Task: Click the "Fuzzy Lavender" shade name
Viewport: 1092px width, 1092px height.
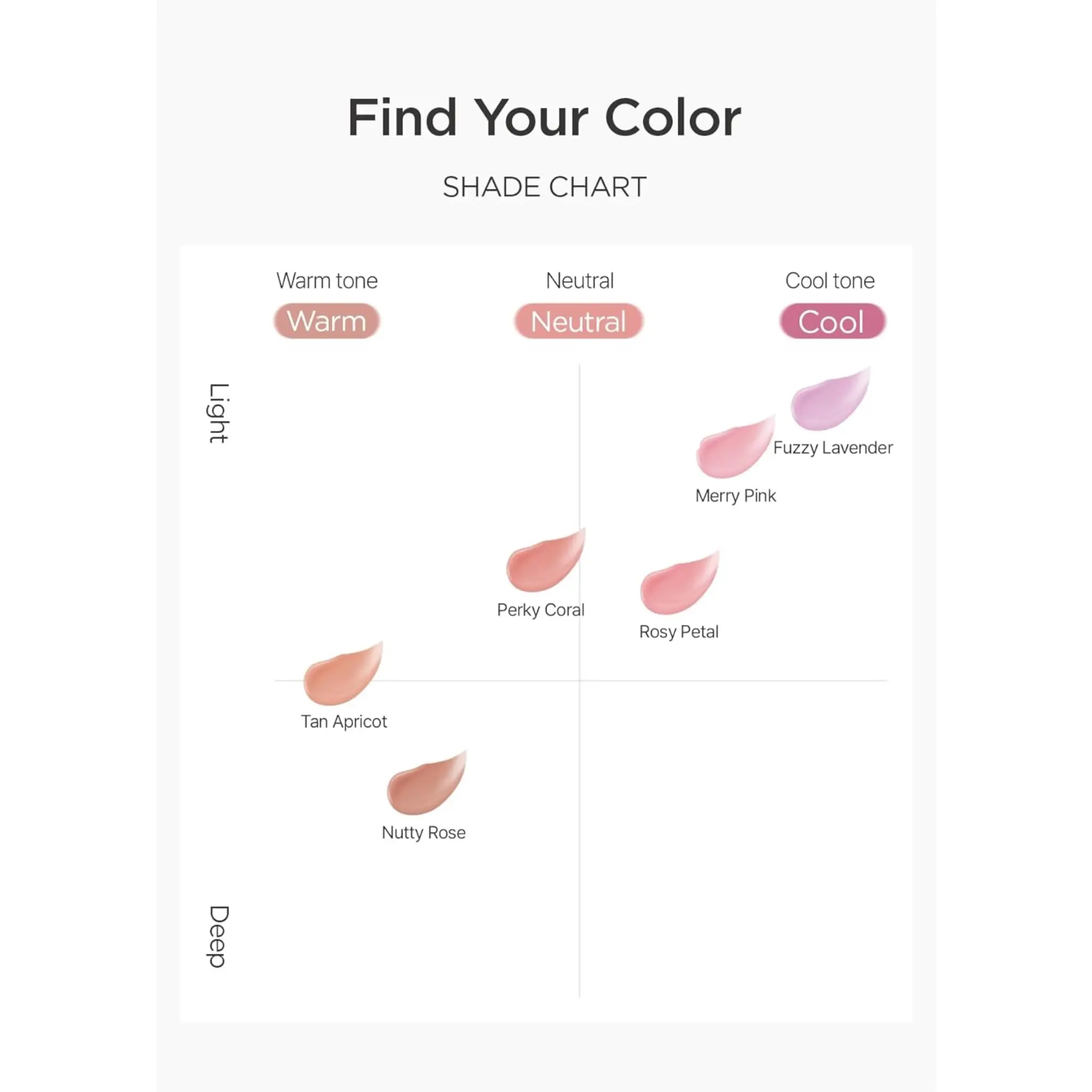Action: coord(832,448)
